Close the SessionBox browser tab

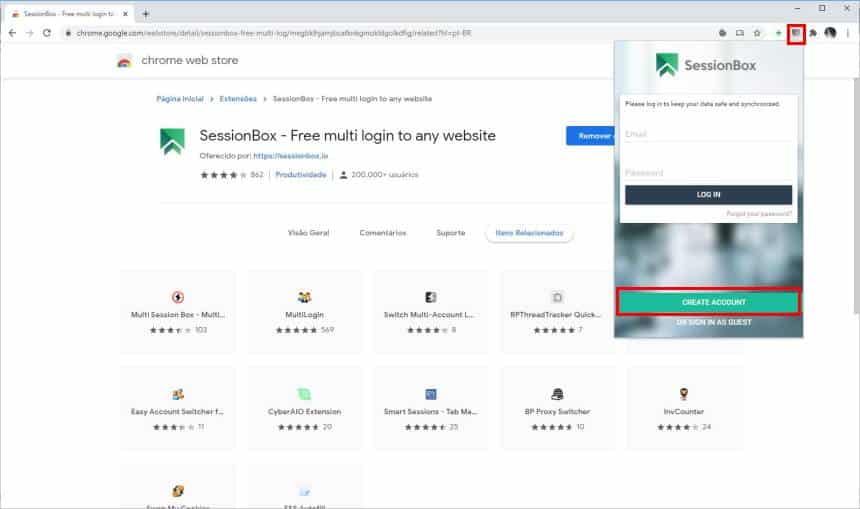tap(126, 14)
